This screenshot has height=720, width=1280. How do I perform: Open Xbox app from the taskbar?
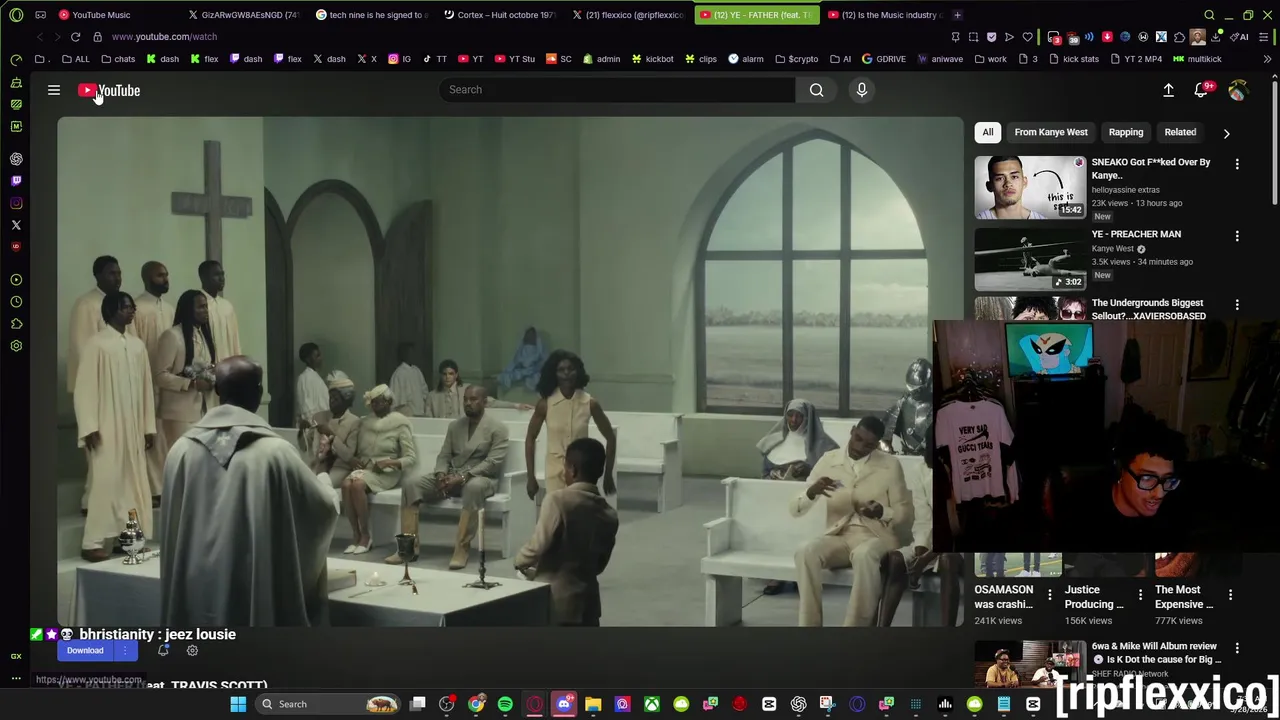coord(652,704)
